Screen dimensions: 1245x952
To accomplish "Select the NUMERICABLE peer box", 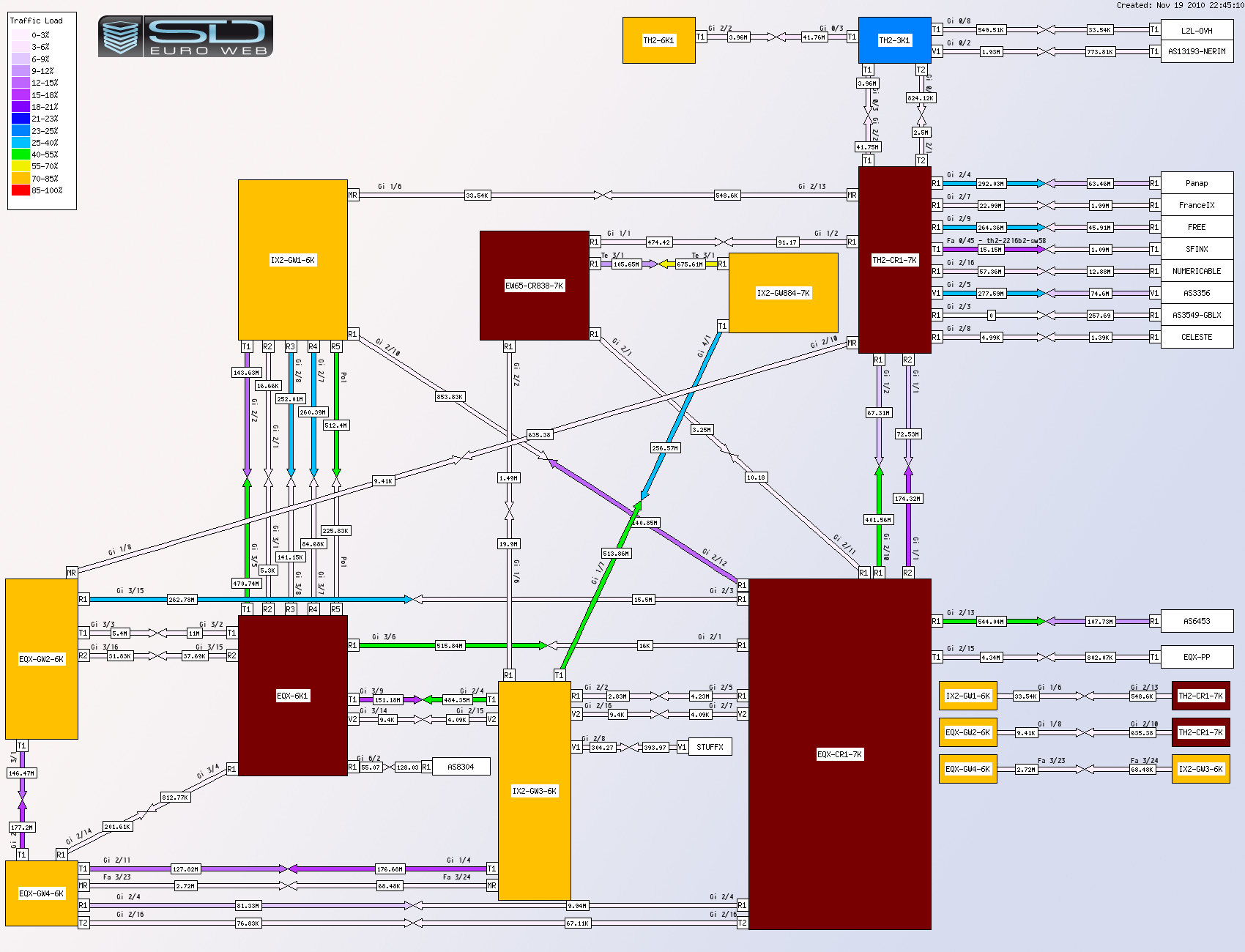I will tap(1197, 271).
